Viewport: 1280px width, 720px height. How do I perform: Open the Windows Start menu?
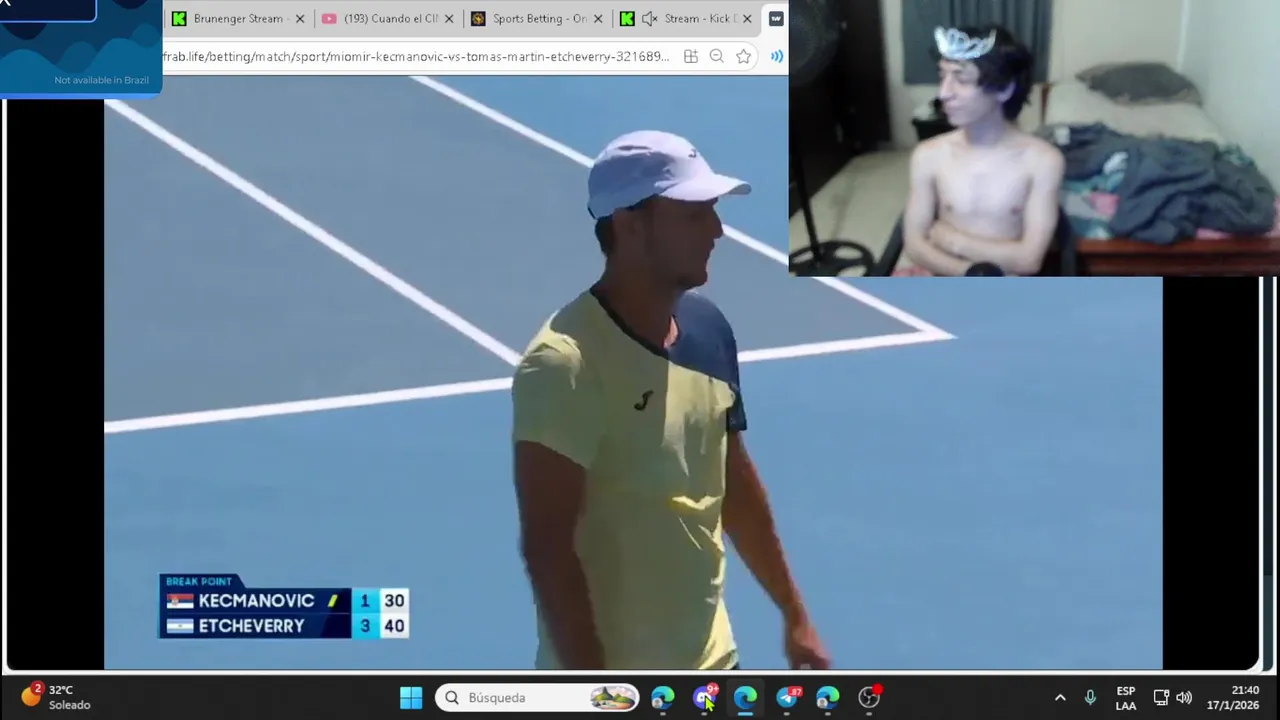[x=411, y=698]
